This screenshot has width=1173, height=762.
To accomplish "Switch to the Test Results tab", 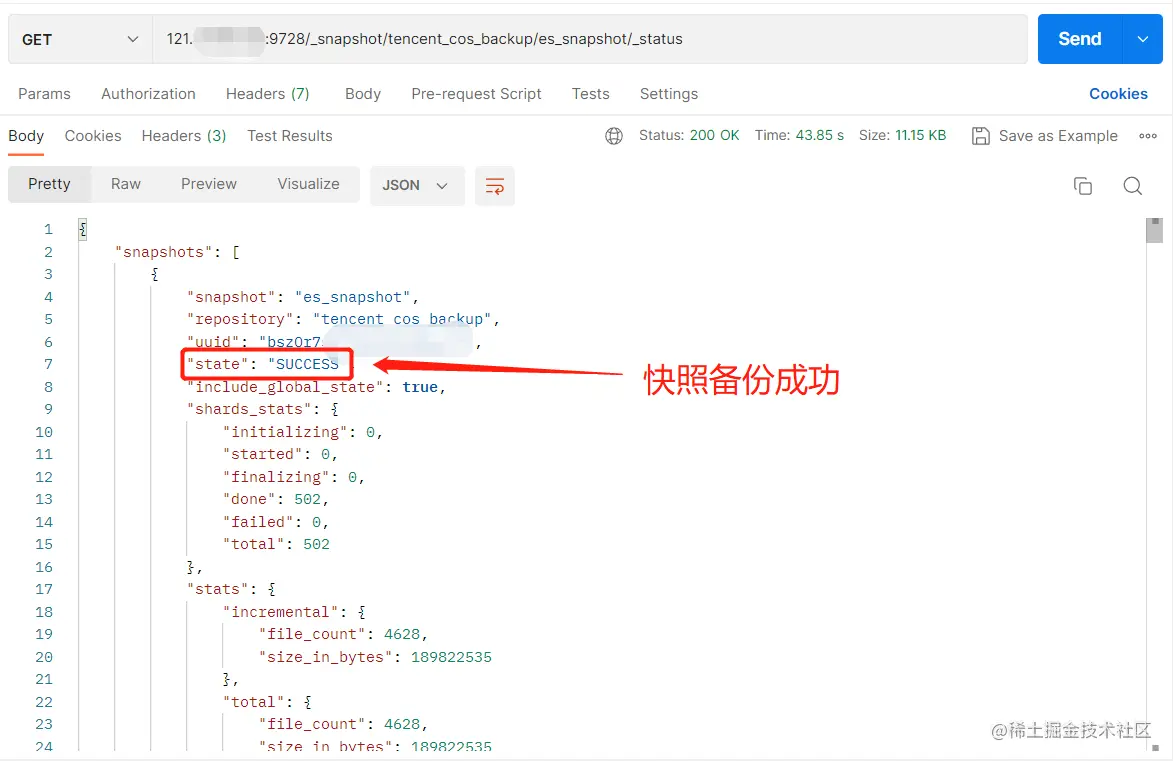I will (289, 135).
